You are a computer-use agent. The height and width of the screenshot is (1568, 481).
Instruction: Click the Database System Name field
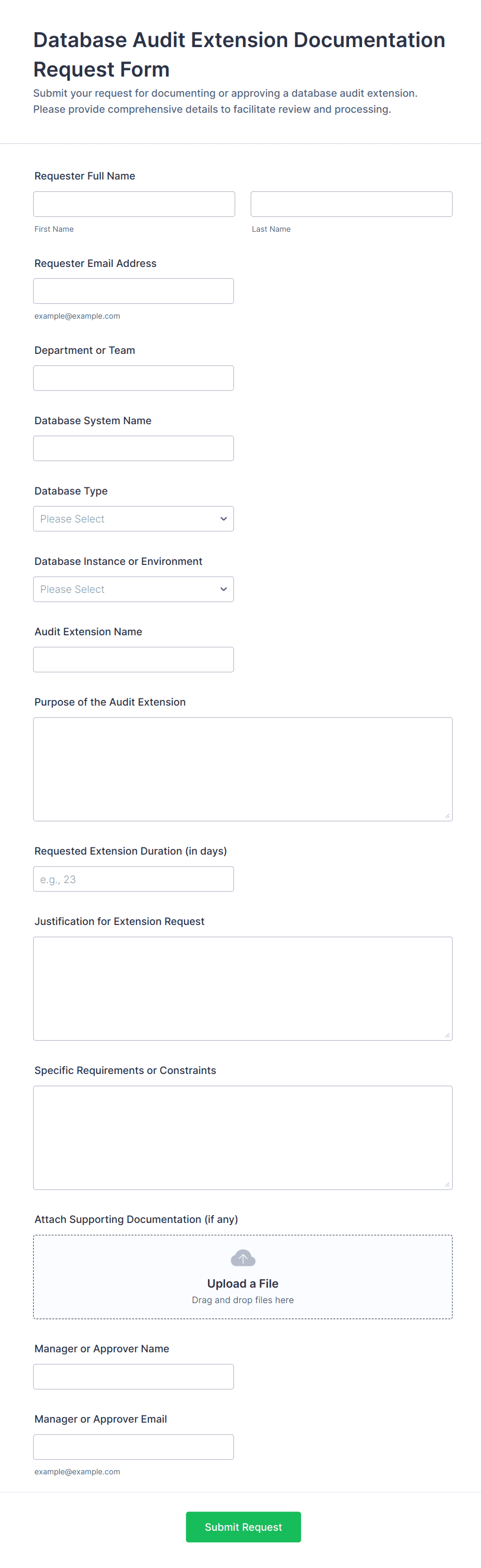133,449
